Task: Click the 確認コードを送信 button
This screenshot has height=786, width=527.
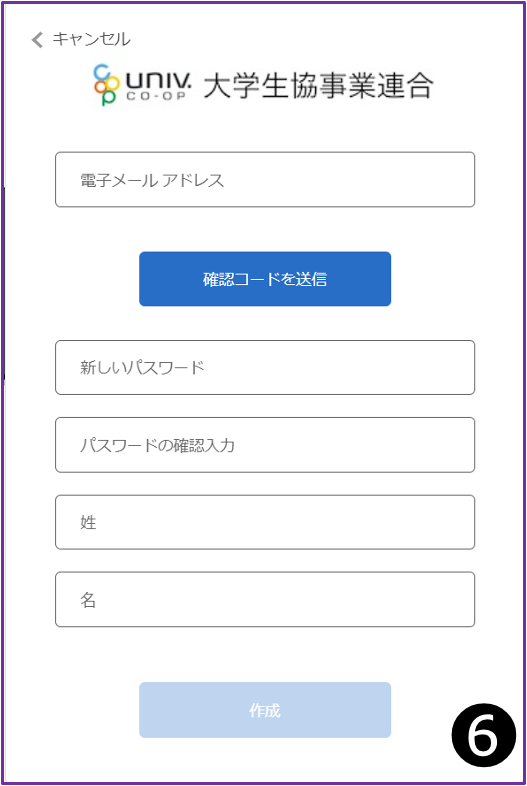Action: (265, 279)
